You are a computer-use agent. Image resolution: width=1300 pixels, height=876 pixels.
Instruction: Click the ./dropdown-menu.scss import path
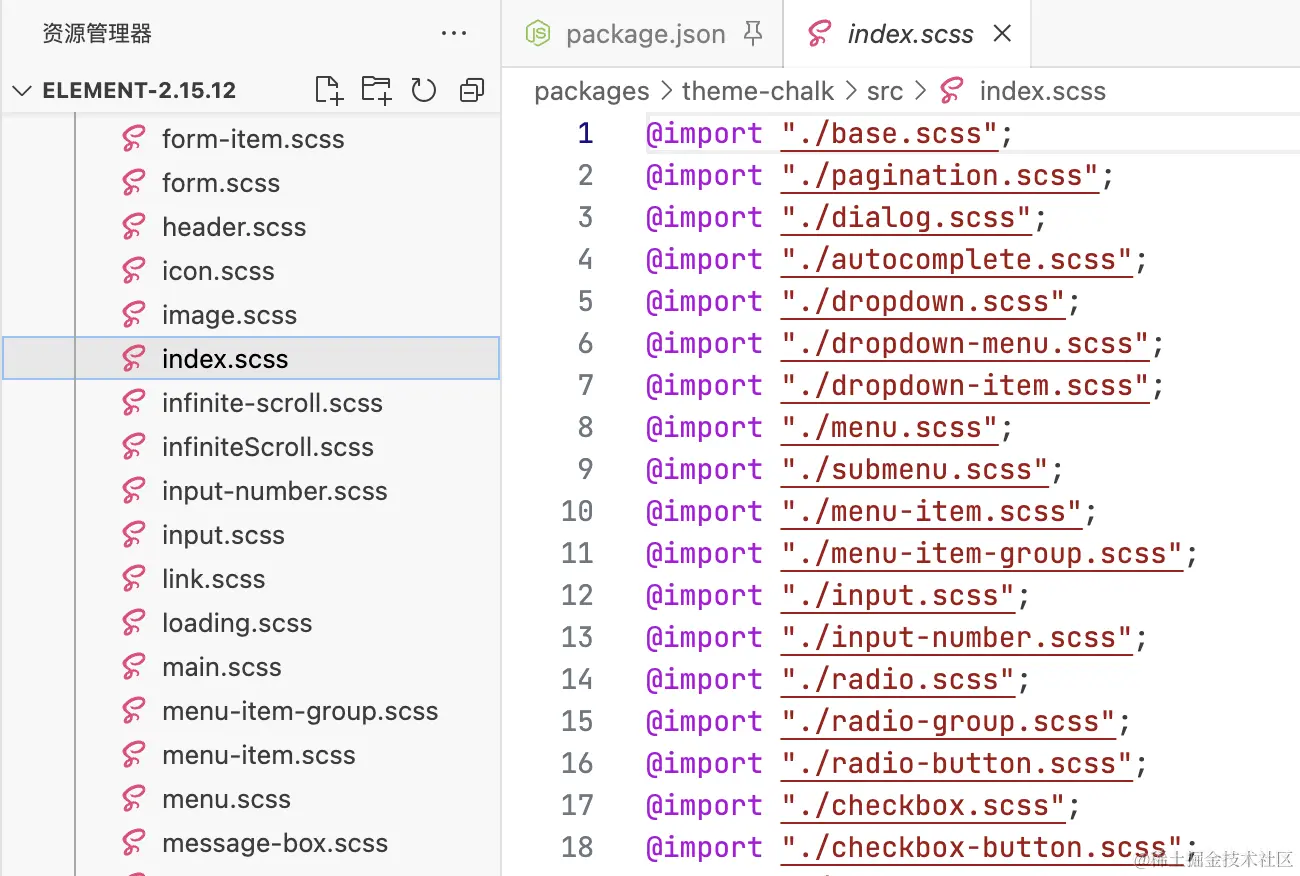[x=964, y=344]
